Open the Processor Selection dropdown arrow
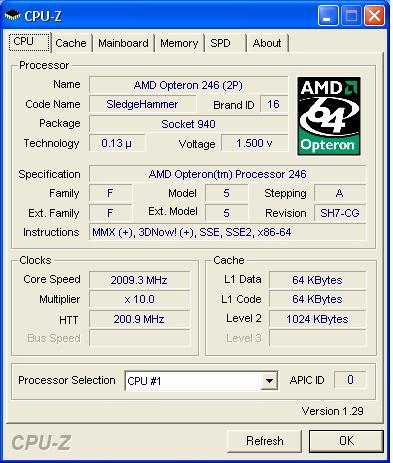 coord(269,381)
